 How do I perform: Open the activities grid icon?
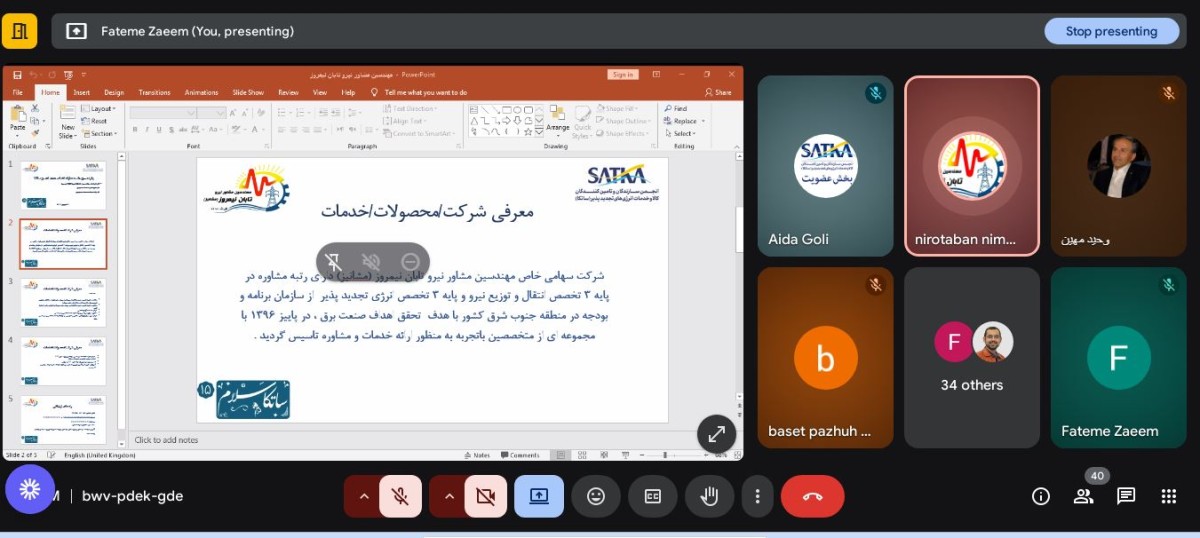tap(1169, 496)
